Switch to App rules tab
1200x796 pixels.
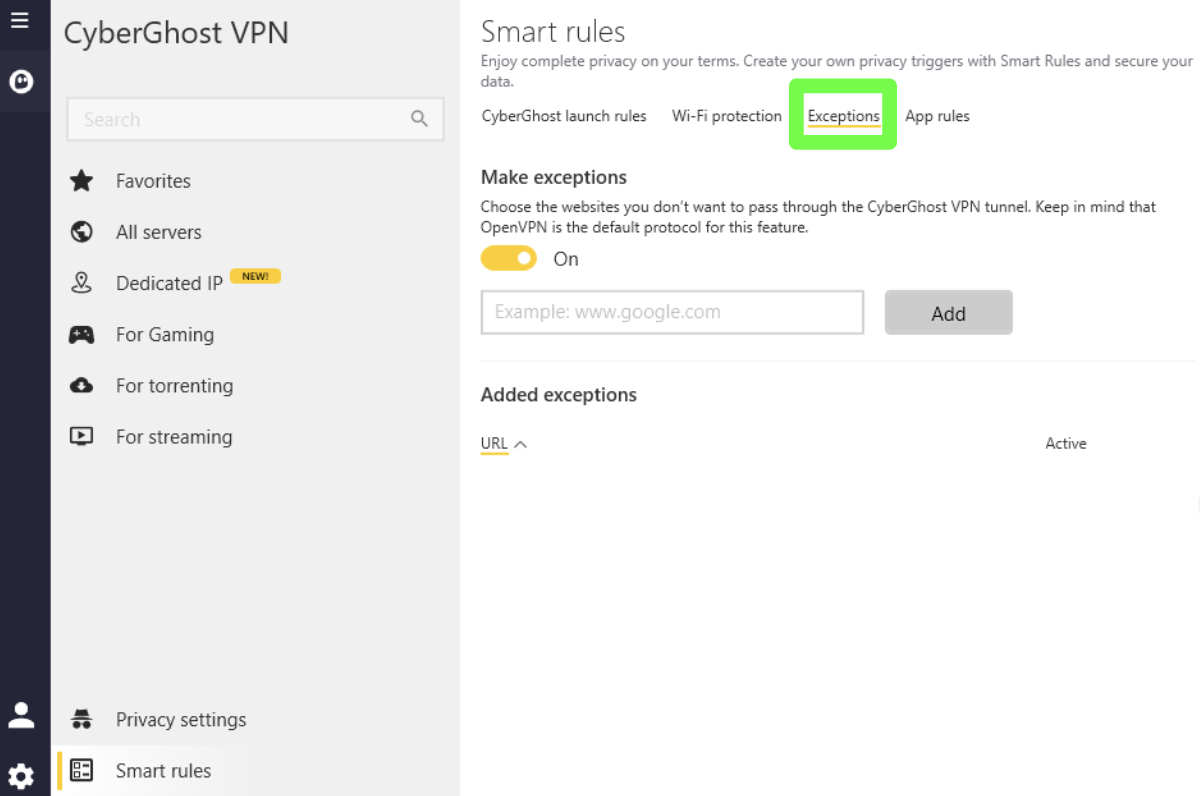click(937, 116)
